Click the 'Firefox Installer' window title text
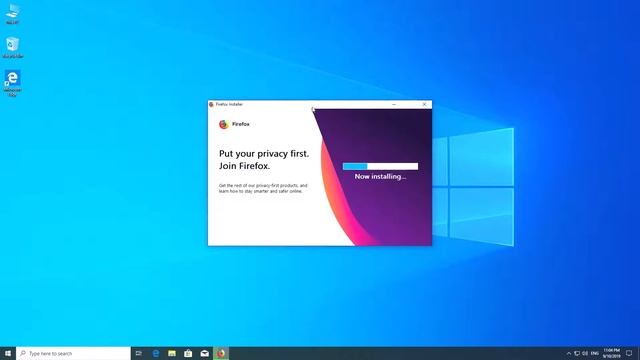Image resolution: width=640 pixels, height=360 pixels. pos(229,104)
